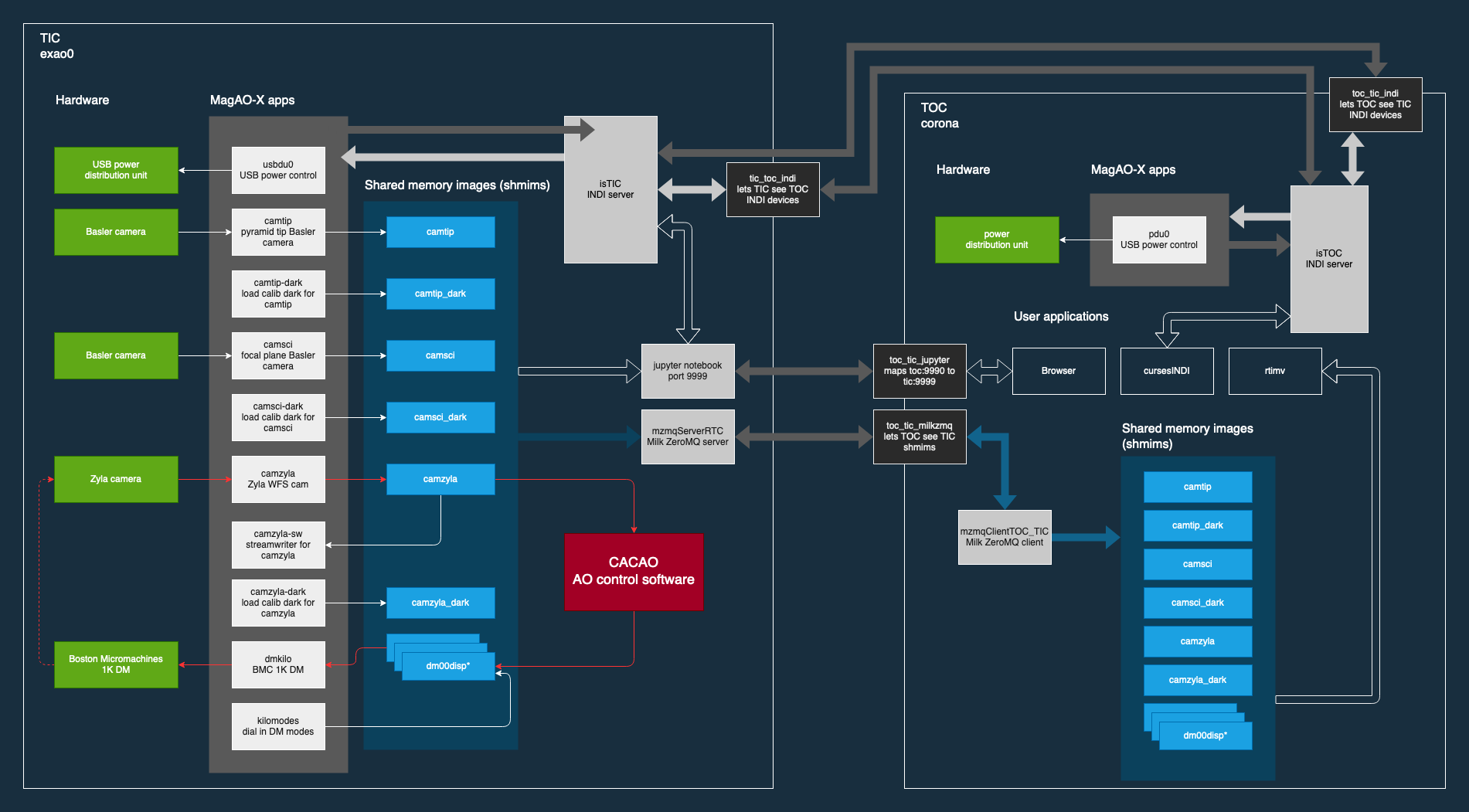The width and height of the screenshot is (1469, 812).
Task: Click the cursesINDI user application box
Action: pos(1167,371)
